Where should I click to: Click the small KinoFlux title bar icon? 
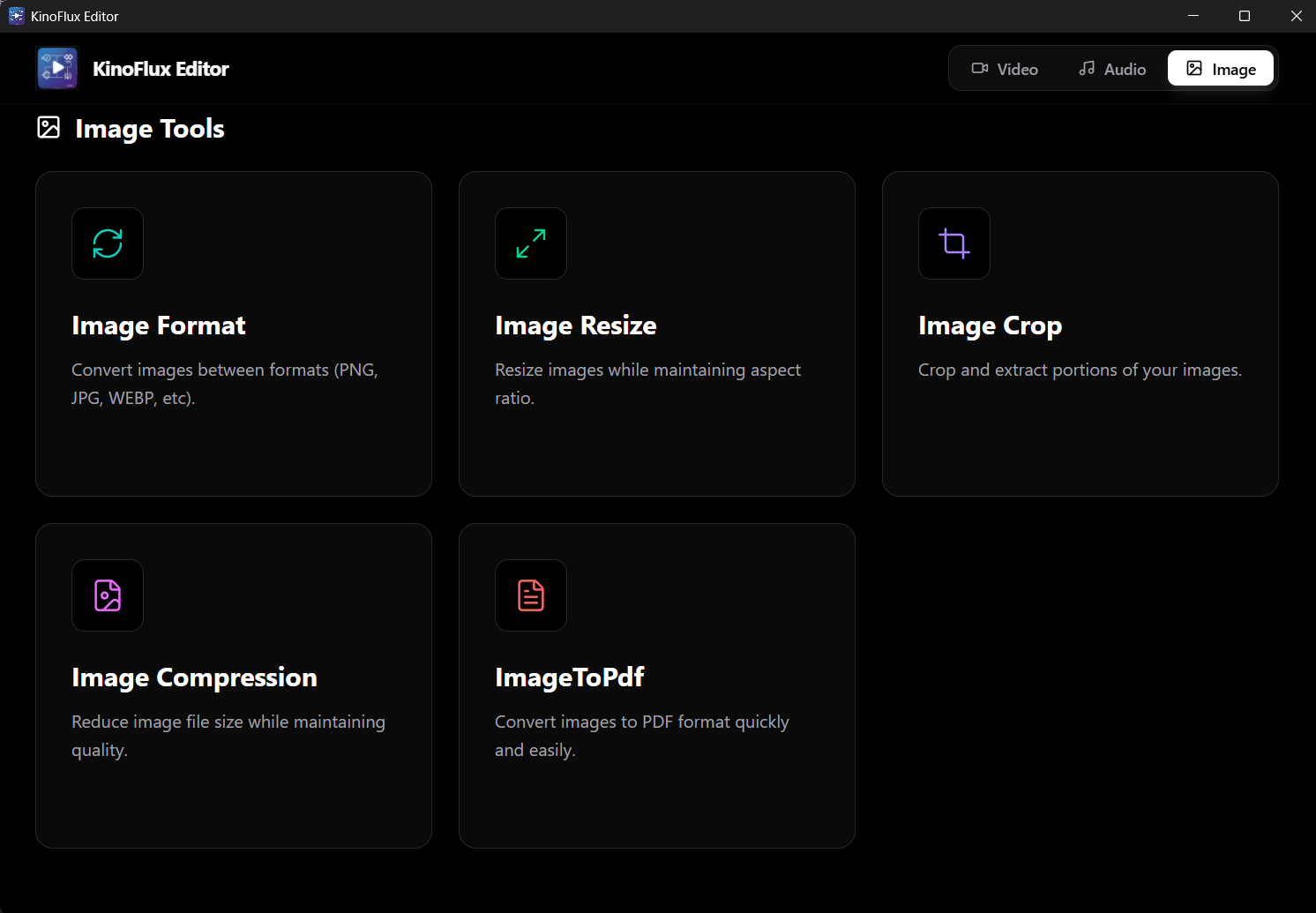(16, 16)
